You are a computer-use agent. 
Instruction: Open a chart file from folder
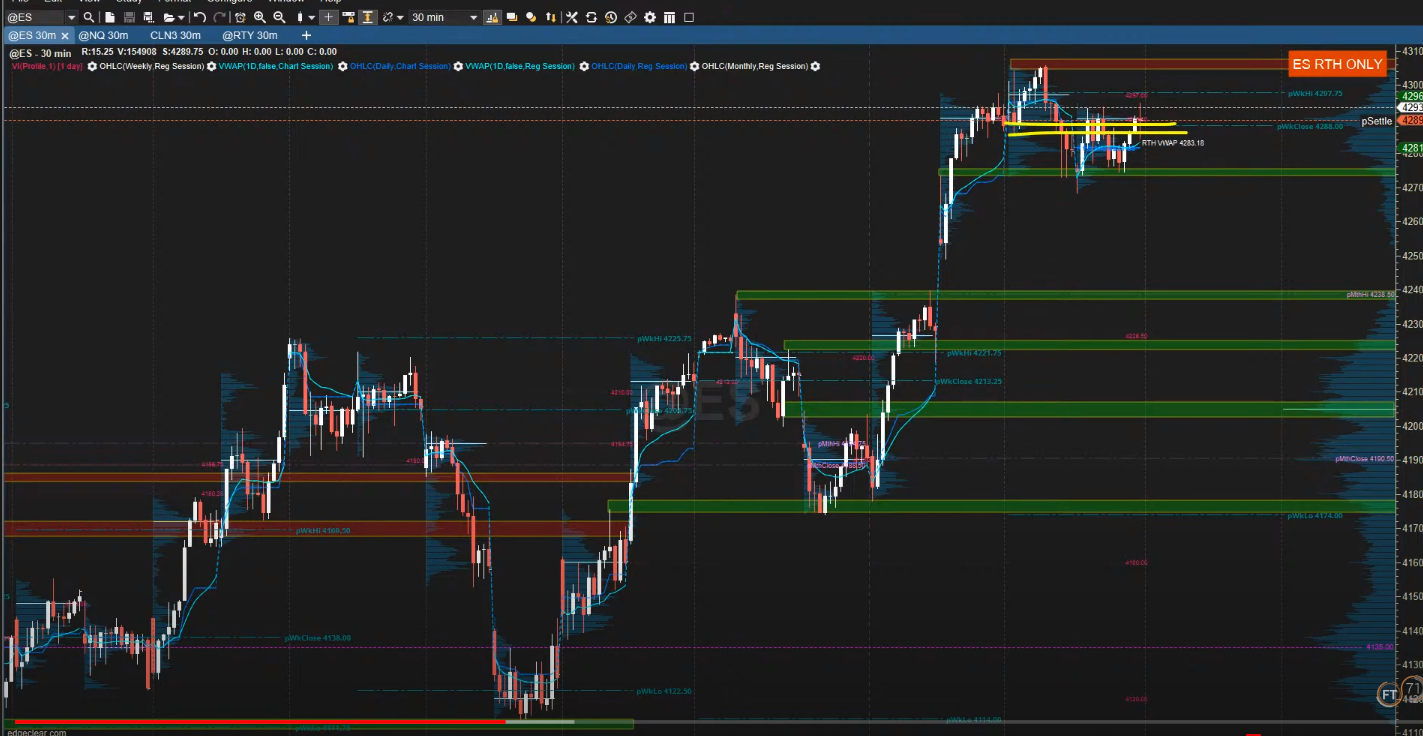point(168,17)
